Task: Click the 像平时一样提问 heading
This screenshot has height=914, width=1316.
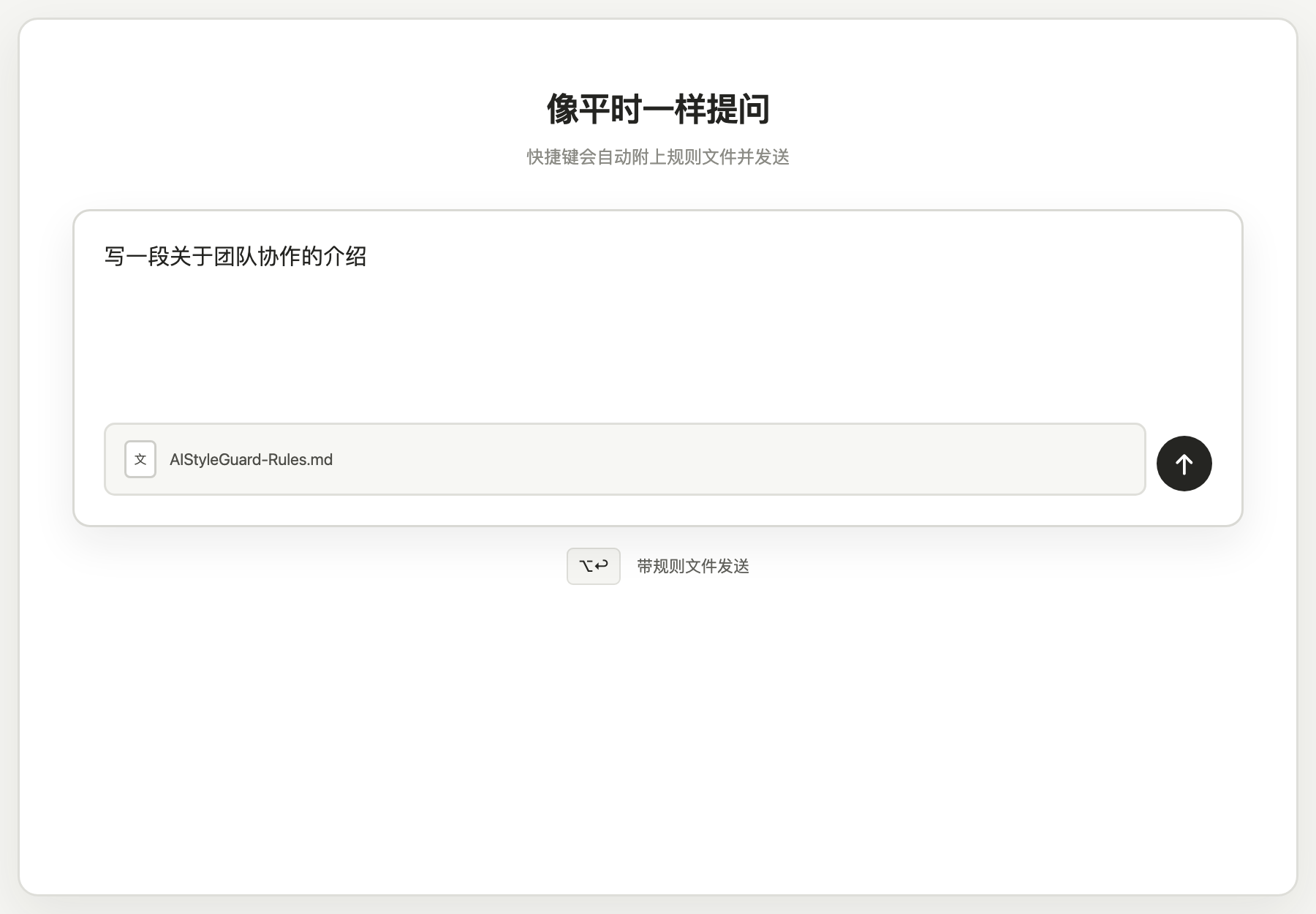Action: point(658,109)
